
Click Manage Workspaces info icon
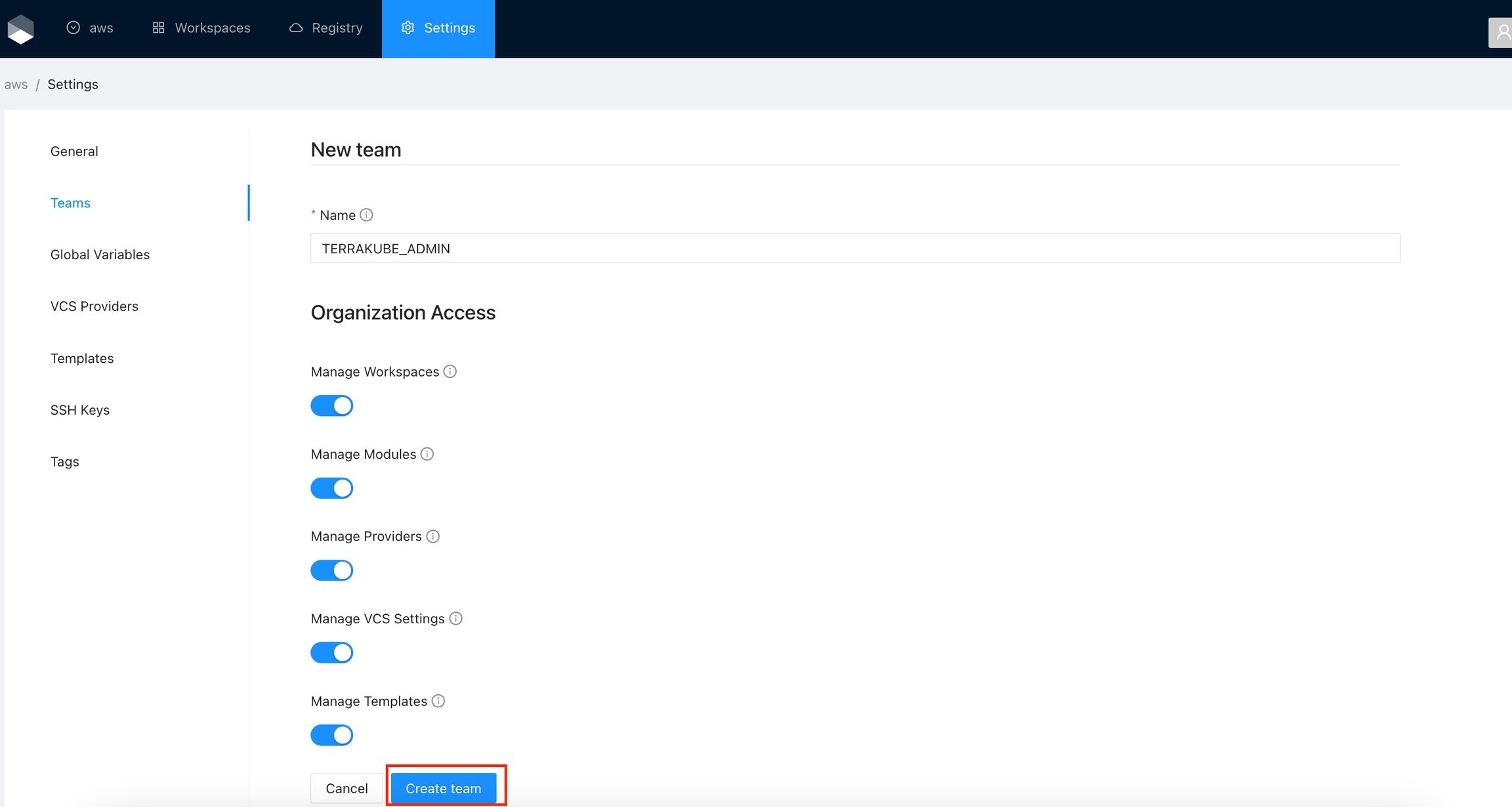coord(450,371)
